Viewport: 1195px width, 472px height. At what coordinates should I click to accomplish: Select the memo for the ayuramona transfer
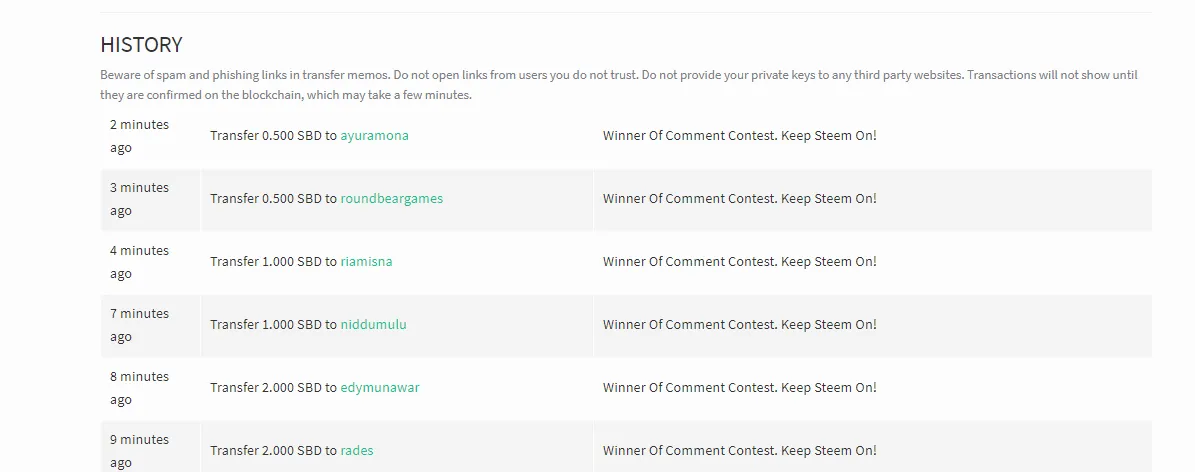(739, 136)
